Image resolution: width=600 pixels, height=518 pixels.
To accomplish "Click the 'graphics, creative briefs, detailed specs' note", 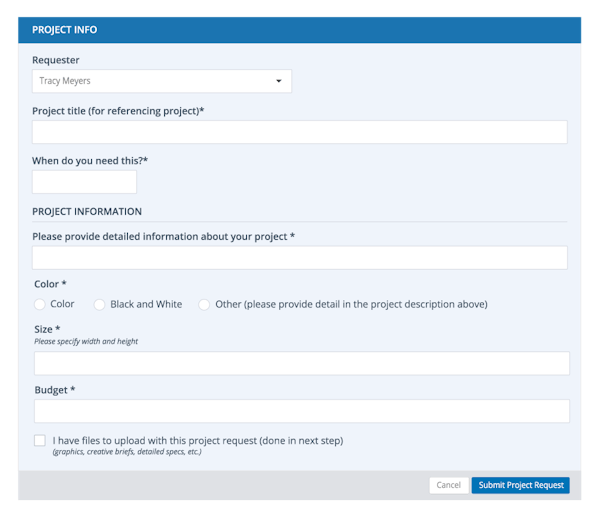I will [x=127, y=452].
